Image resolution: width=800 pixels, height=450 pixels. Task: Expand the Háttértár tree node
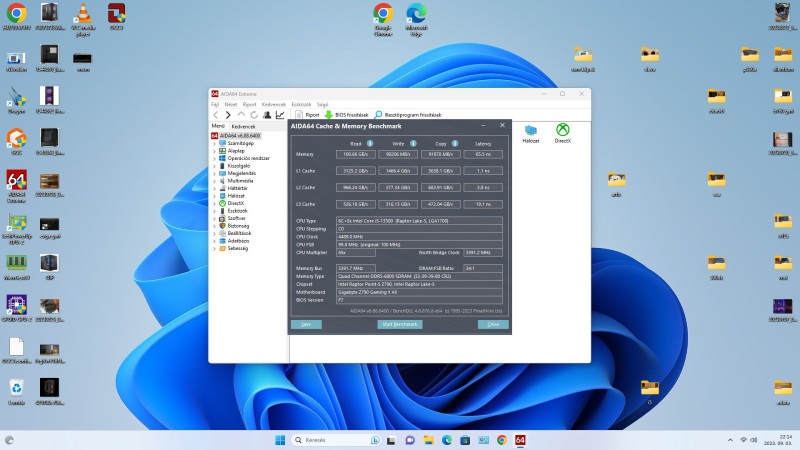pyautogui.click(x=214, y=188)
